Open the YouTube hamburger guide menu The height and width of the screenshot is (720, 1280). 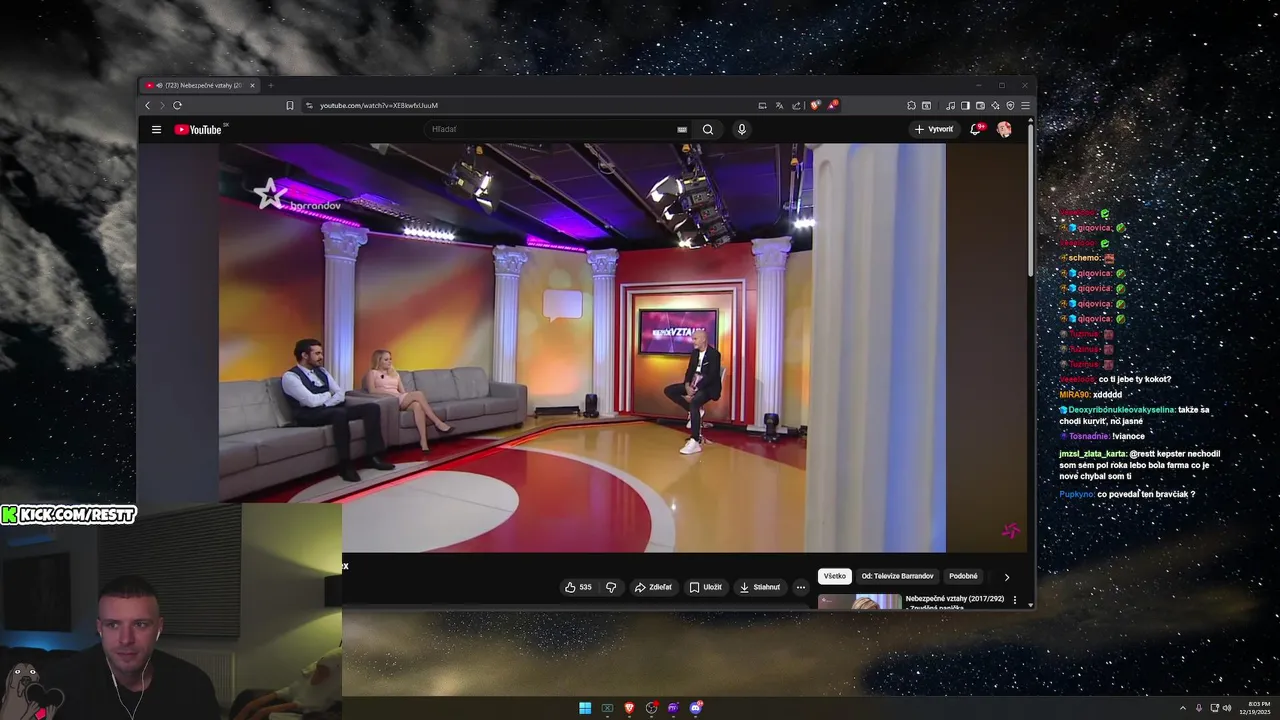coord(156,129)
